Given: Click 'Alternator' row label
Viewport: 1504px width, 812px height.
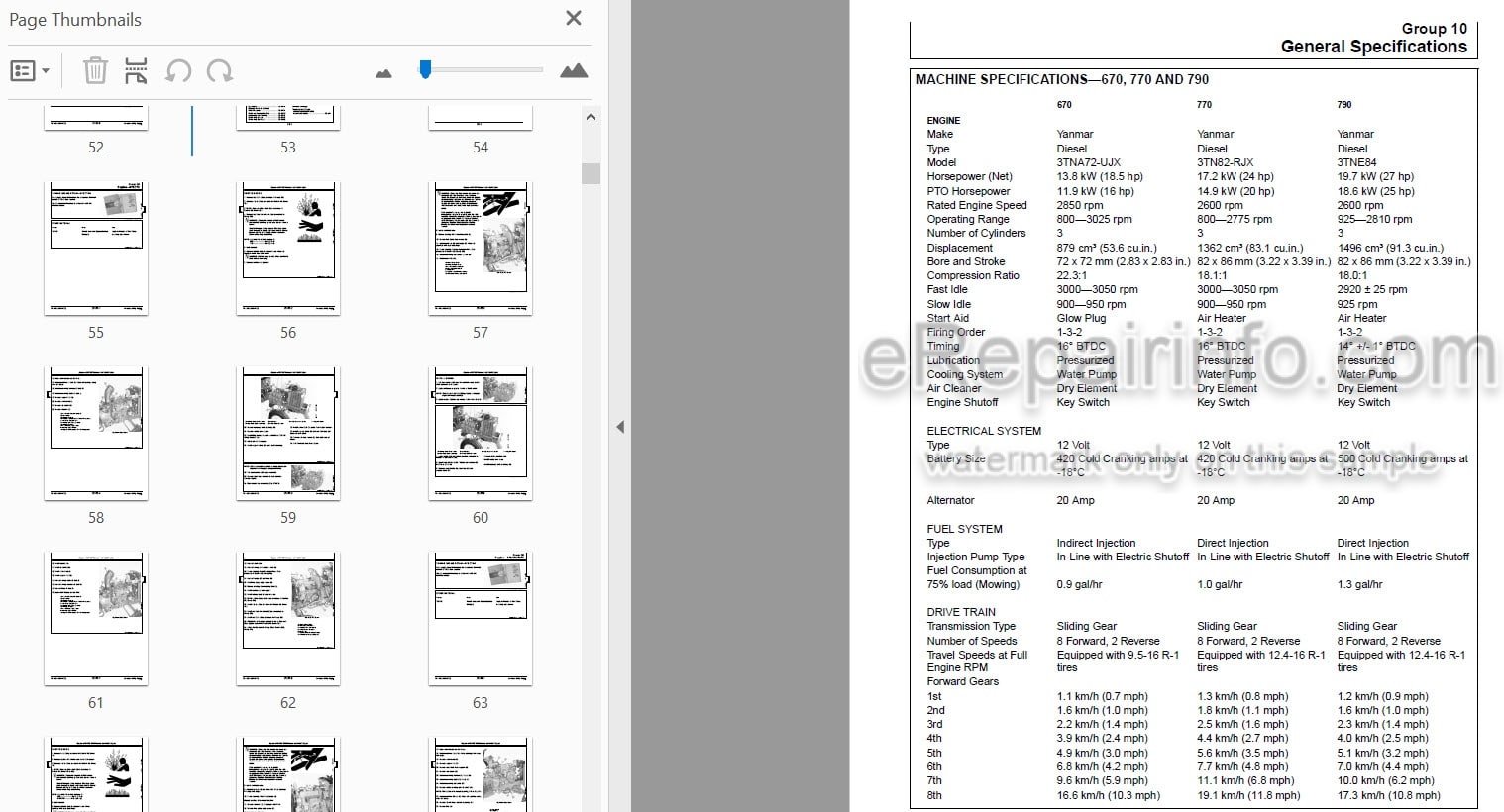Looking at the screenshot, I should 950,500.
